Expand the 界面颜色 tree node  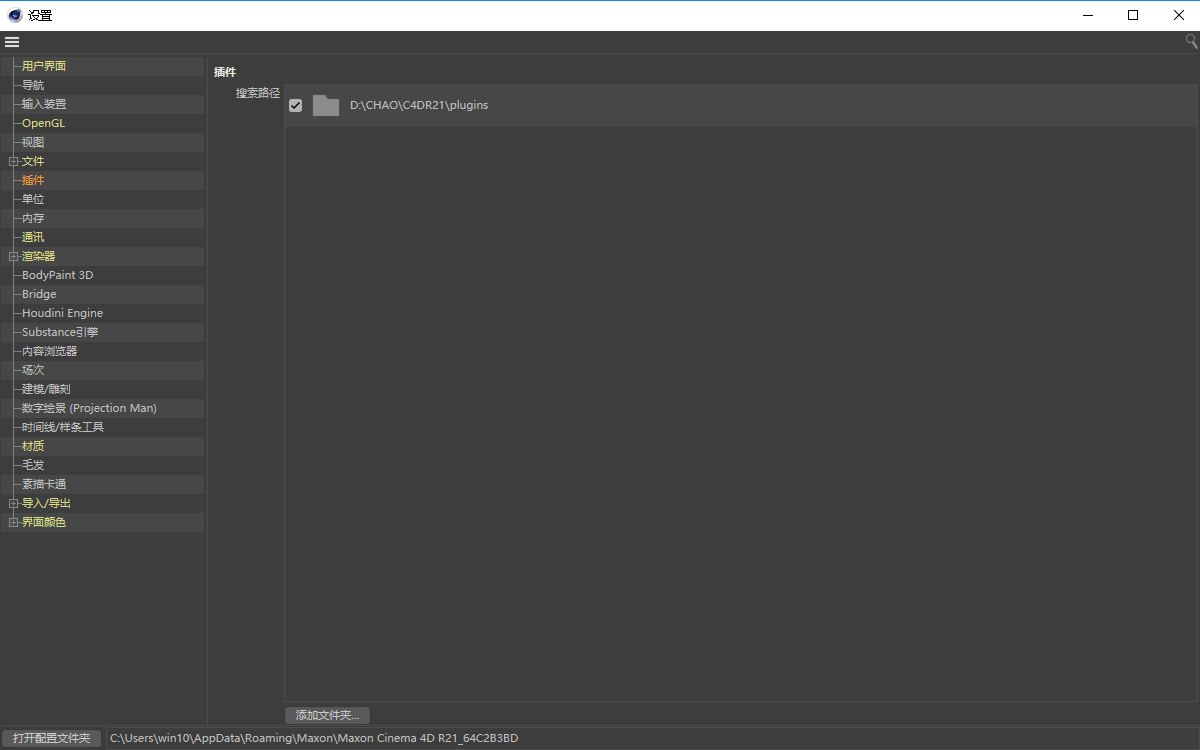13,522
